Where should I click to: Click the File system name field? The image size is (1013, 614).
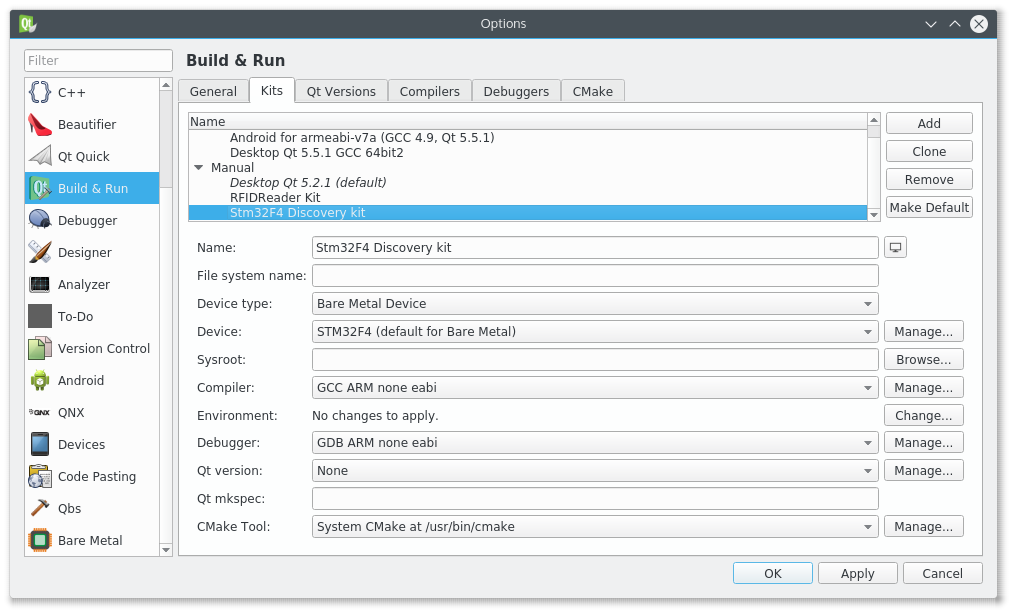pyautogui.click(x=595, y=275)
